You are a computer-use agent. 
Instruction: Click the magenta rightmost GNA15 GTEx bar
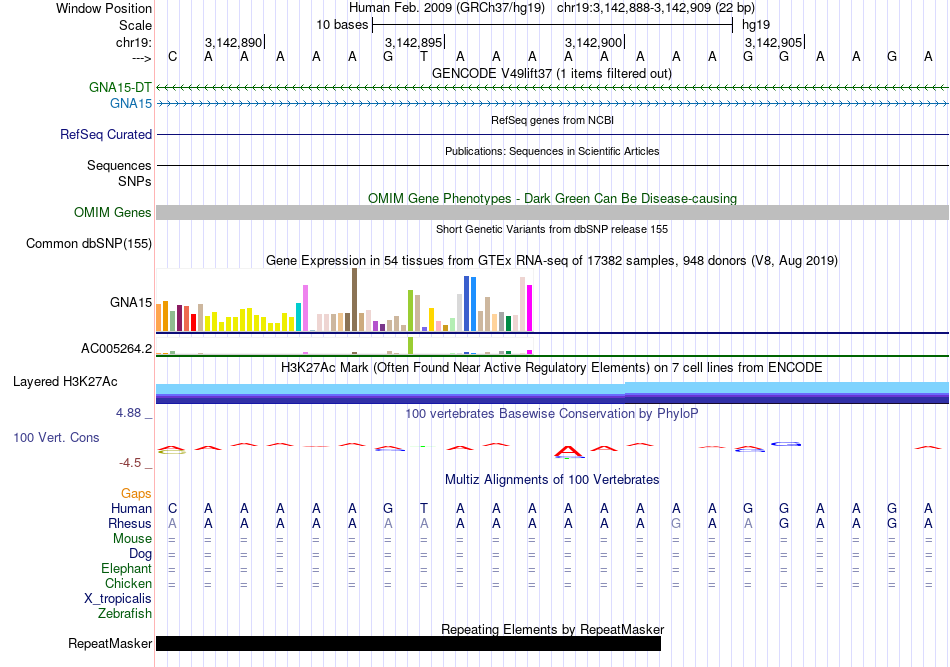pyautogui.click(x=530, y=308)
